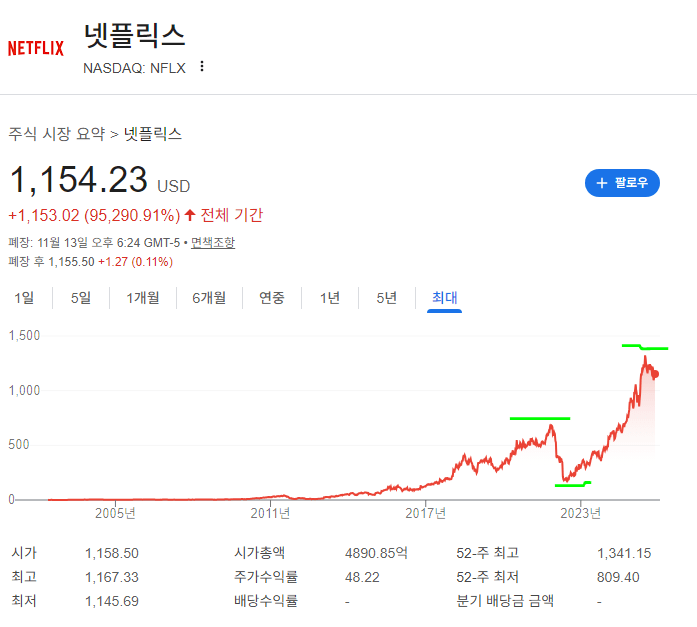Click the 2023년 x-axis label

tap(580, 513)
